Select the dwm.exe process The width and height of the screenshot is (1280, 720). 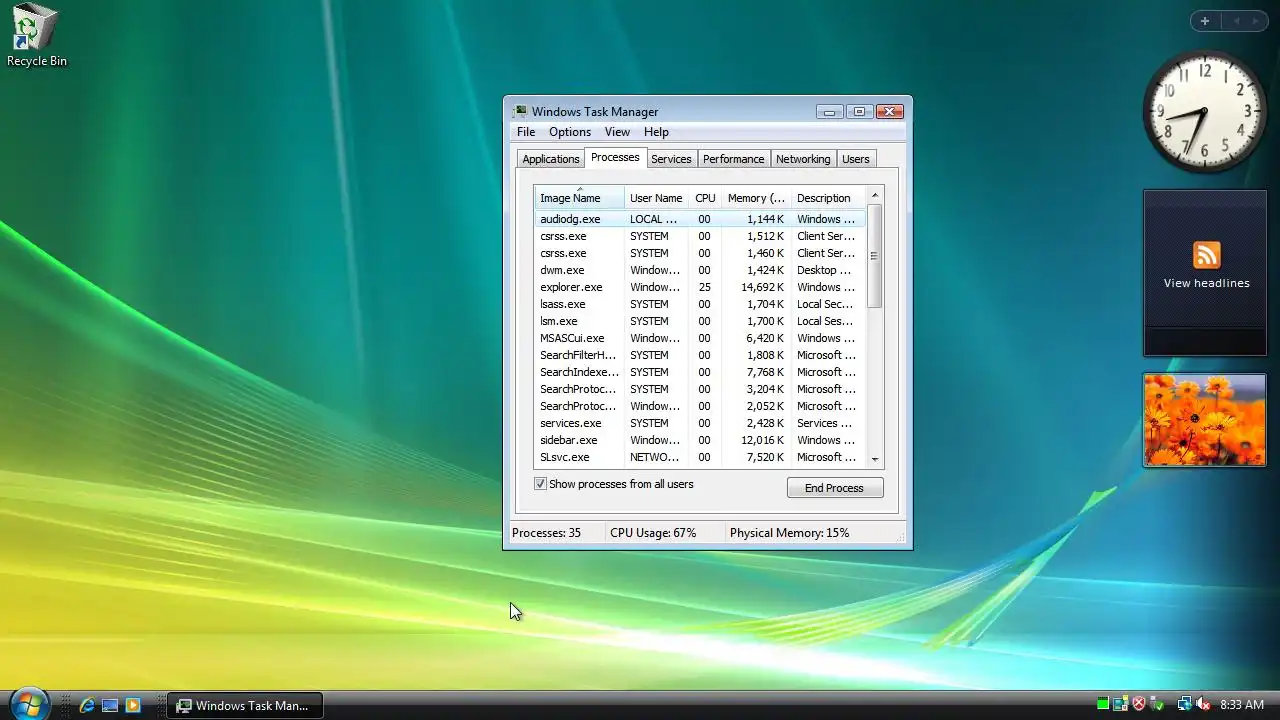[700, 270]
